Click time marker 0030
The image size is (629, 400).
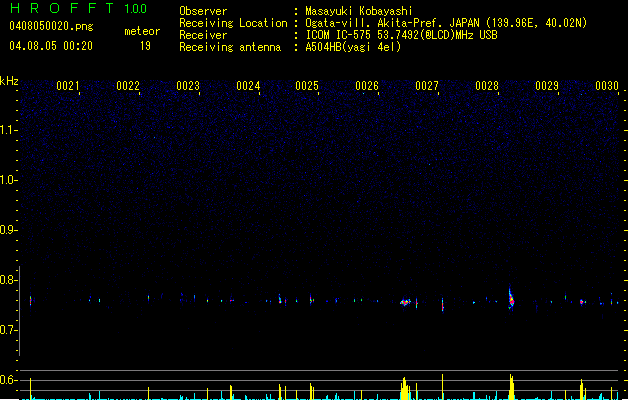click(x=607, y=85)
